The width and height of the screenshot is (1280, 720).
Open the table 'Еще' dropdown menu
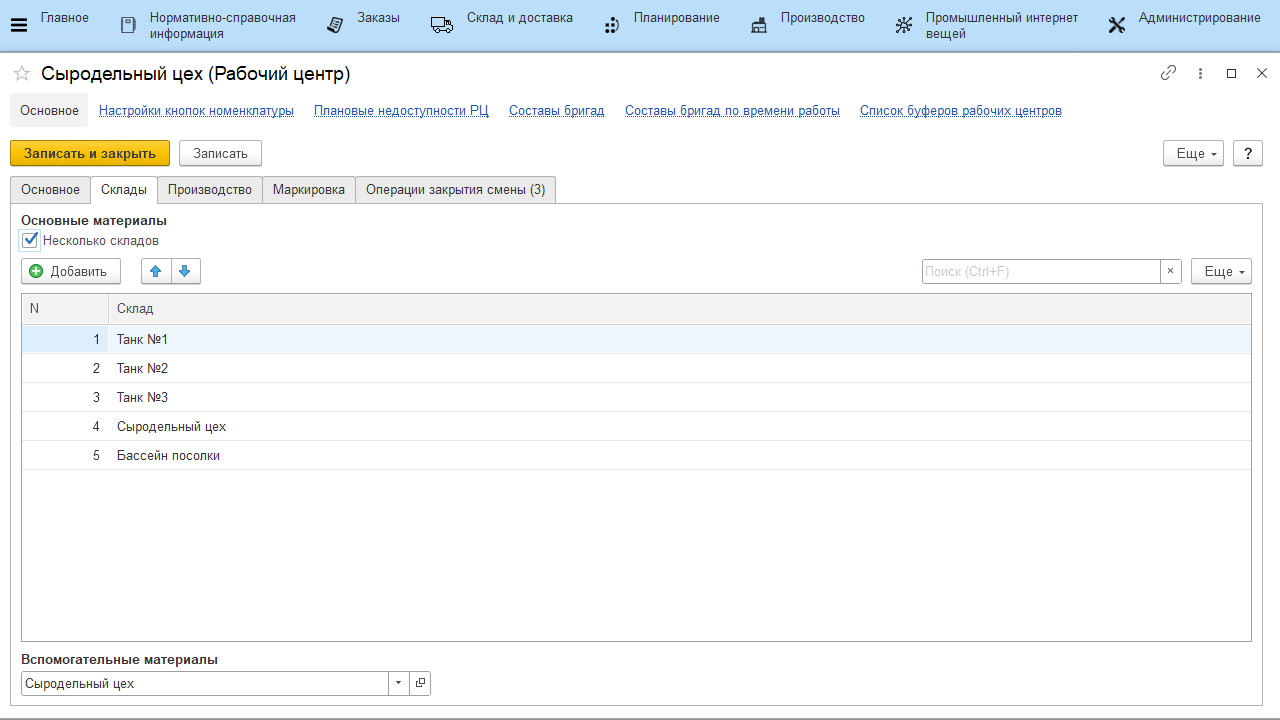[1220, 271]
